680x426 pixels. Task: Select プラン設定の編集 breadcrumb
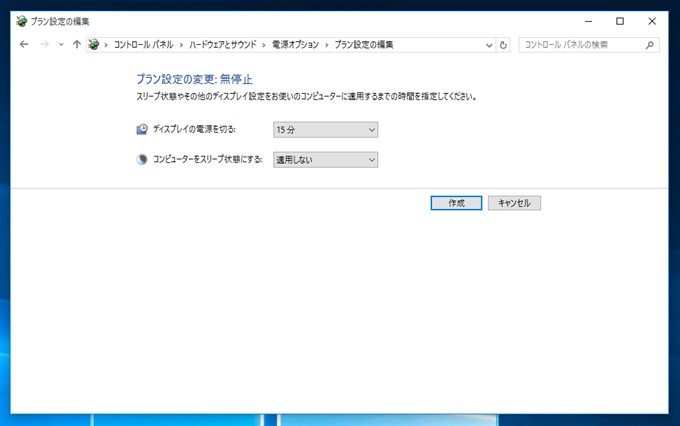tap(364, 45)
